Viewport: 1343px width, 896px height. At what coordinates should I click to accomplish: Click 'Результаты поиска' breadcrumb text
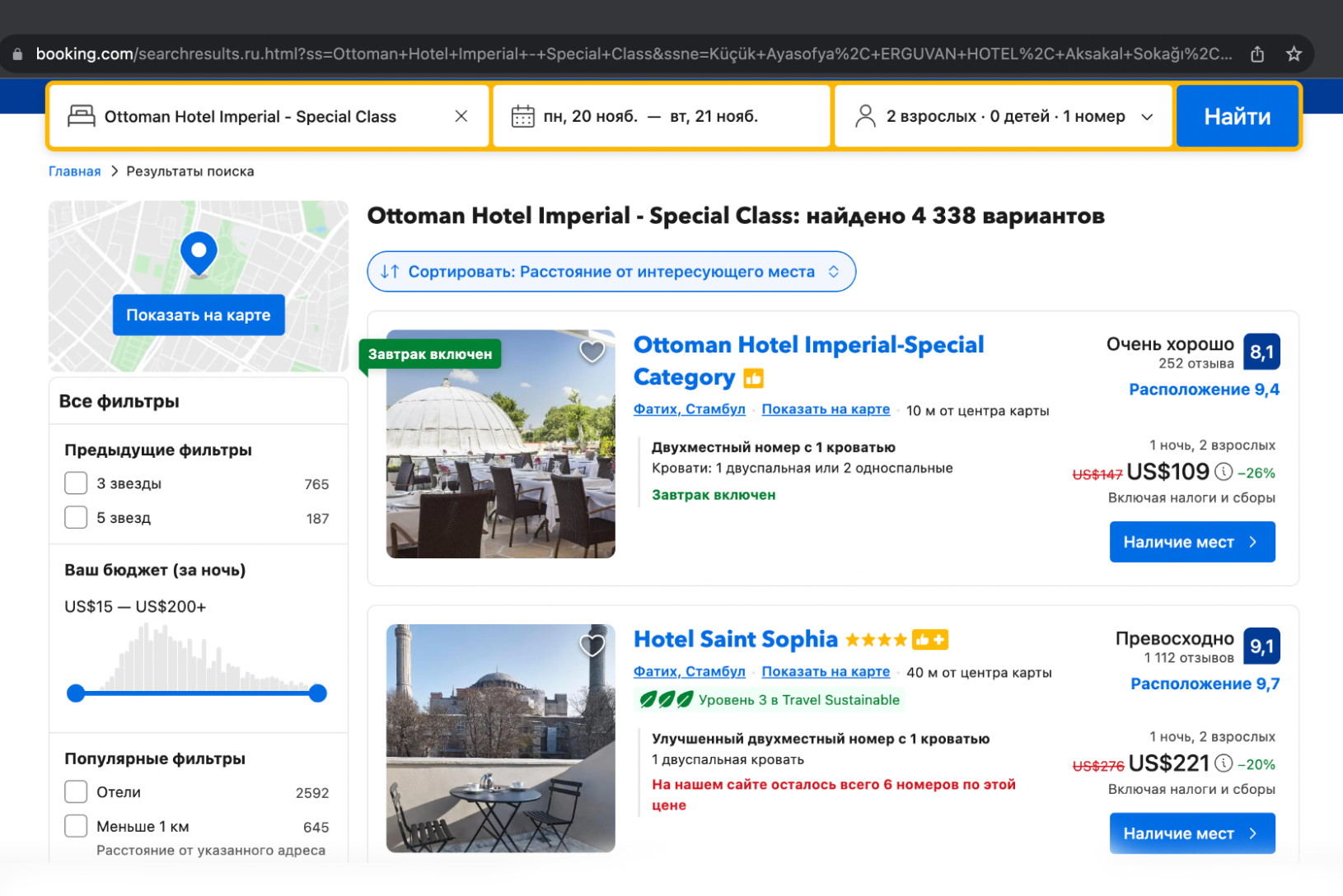[x=190, y=171]
